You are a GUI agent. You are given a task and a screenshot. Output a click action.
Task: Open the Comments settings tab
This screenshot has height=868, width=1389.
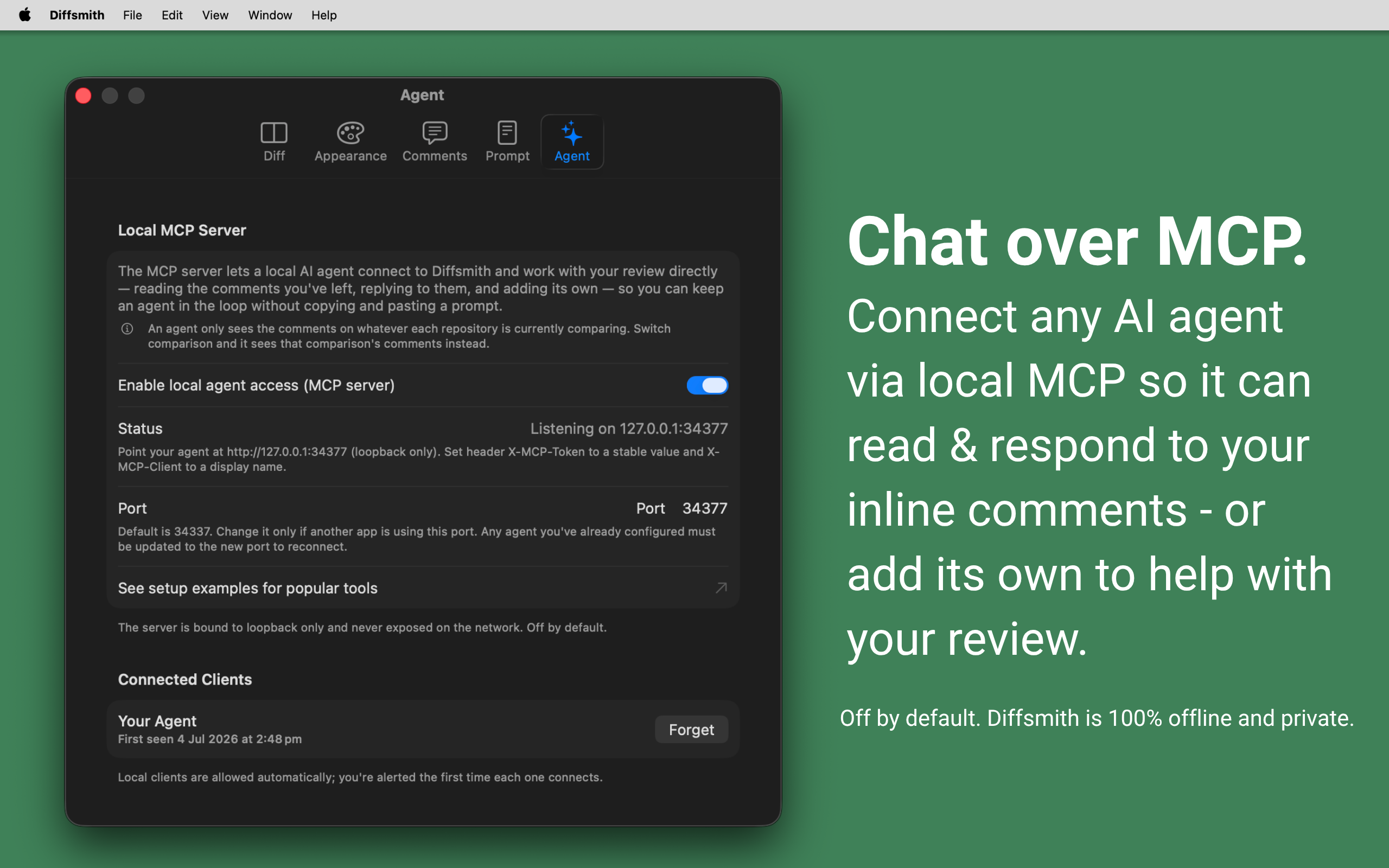(x=435, y=142)
